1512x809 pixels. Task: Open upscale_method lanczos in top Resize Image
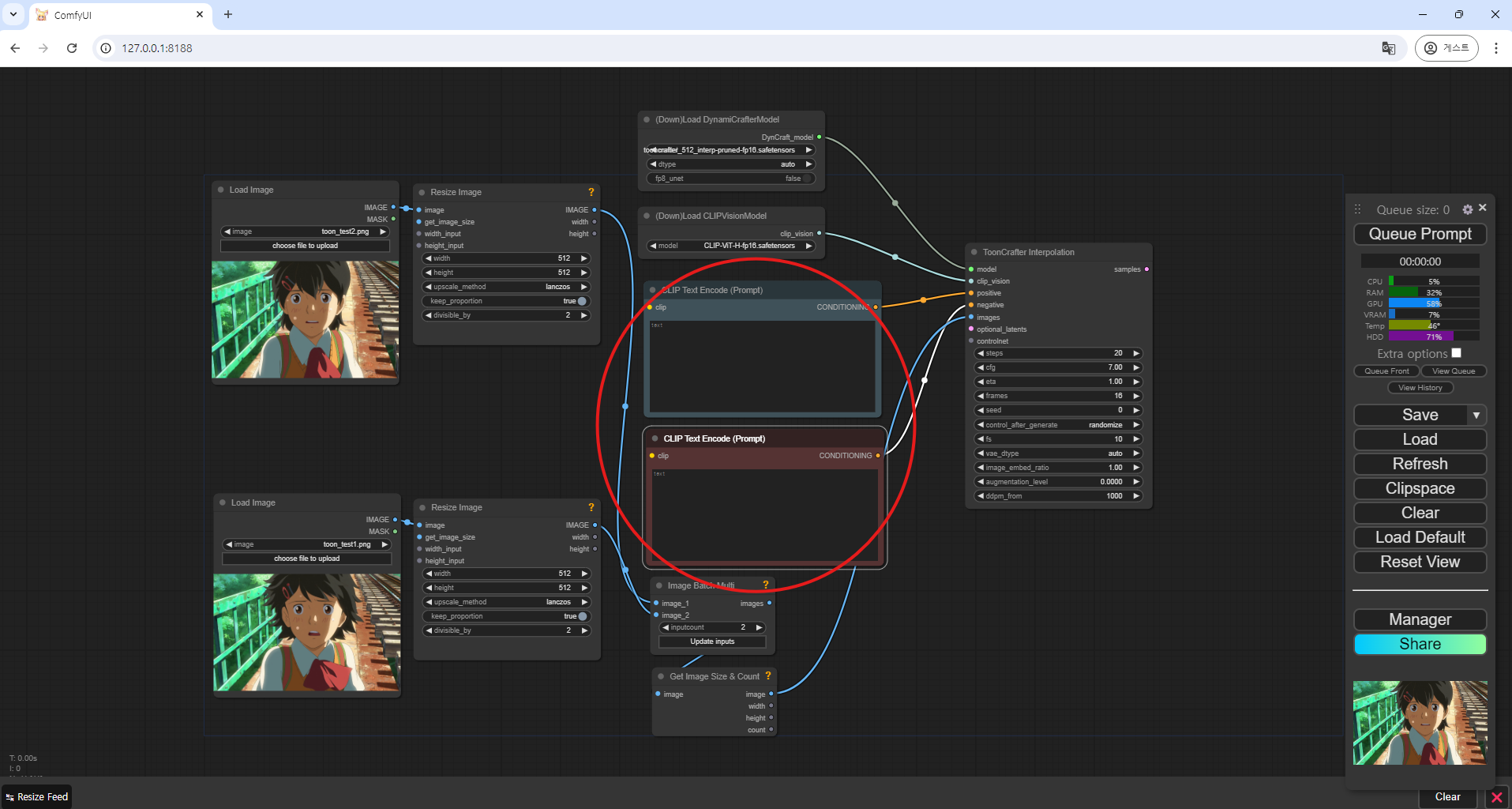click(x=506, y=287)
